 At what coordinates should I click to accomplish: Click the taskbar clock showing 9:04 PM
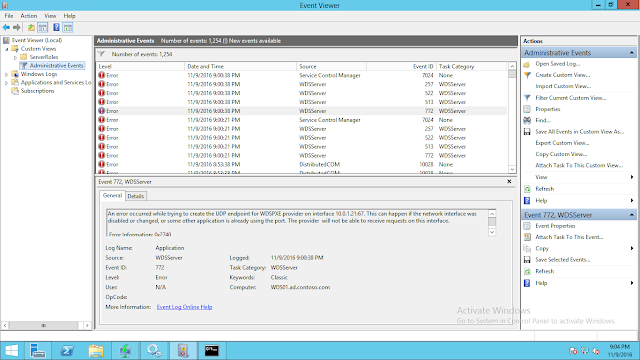coord(620,351)
